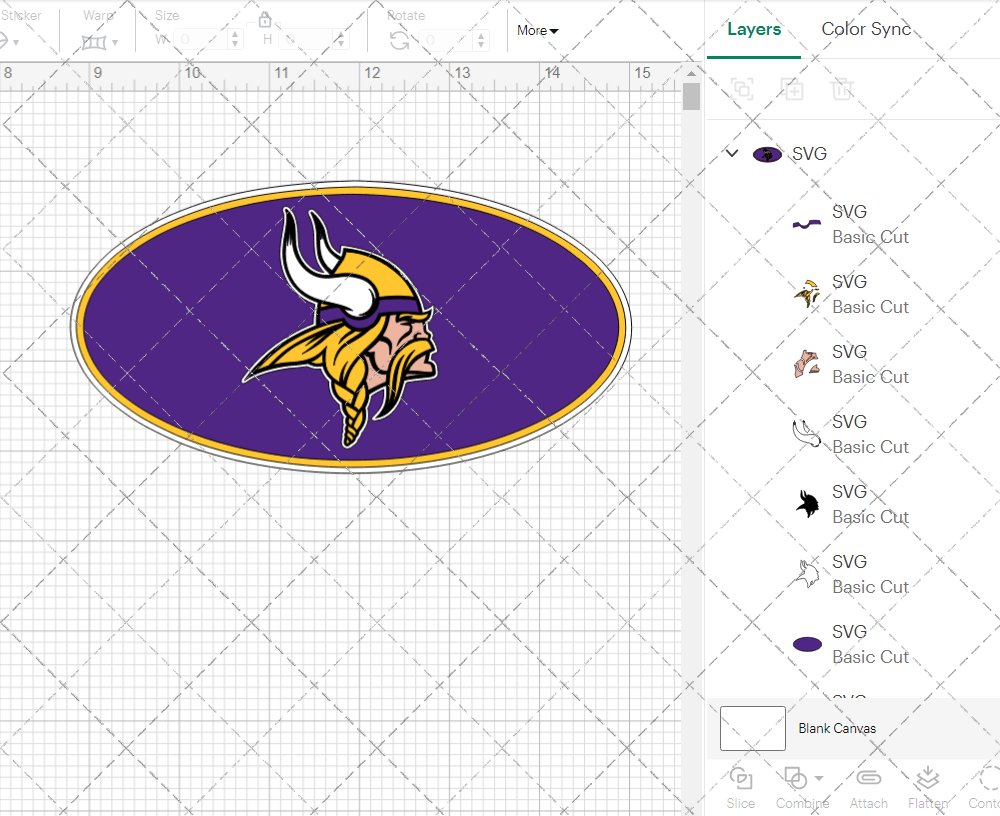Click the Vikings logo on the canvas
Screen dimensions: 1000x816
coord(350,327)
